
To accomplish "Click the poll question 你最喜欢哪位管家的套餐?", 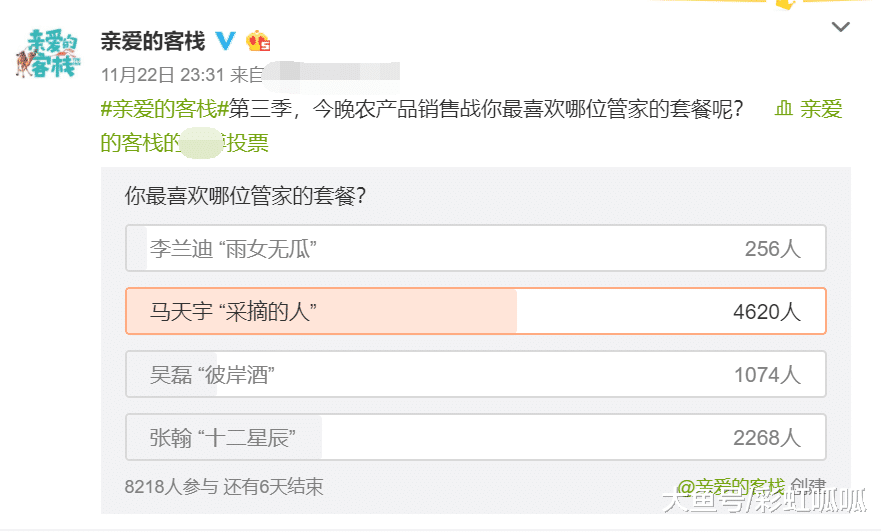I will [244, 196].
